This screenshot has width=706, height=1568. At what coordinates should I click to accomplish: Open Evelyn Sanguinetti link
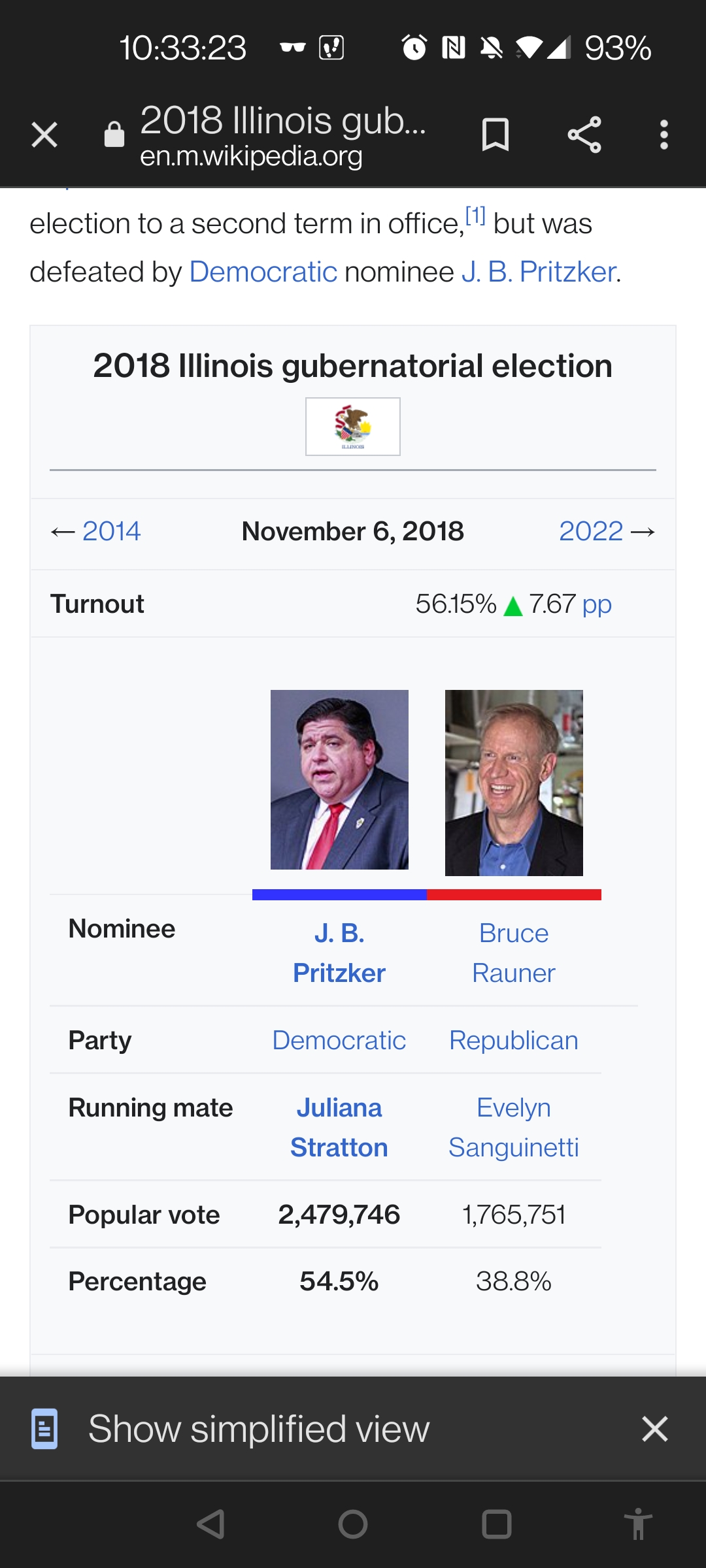click(x=514, y=1128)
